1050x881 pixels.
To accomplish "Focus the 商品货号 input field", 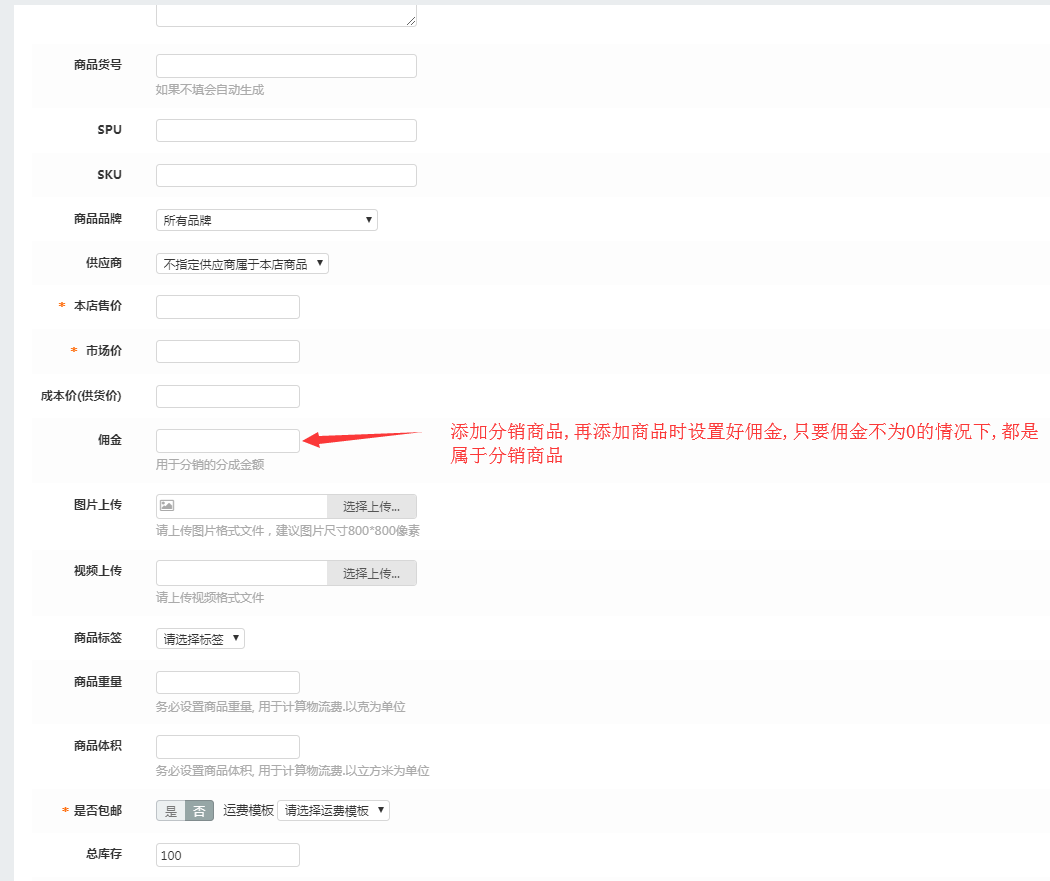I will point(286,66).
